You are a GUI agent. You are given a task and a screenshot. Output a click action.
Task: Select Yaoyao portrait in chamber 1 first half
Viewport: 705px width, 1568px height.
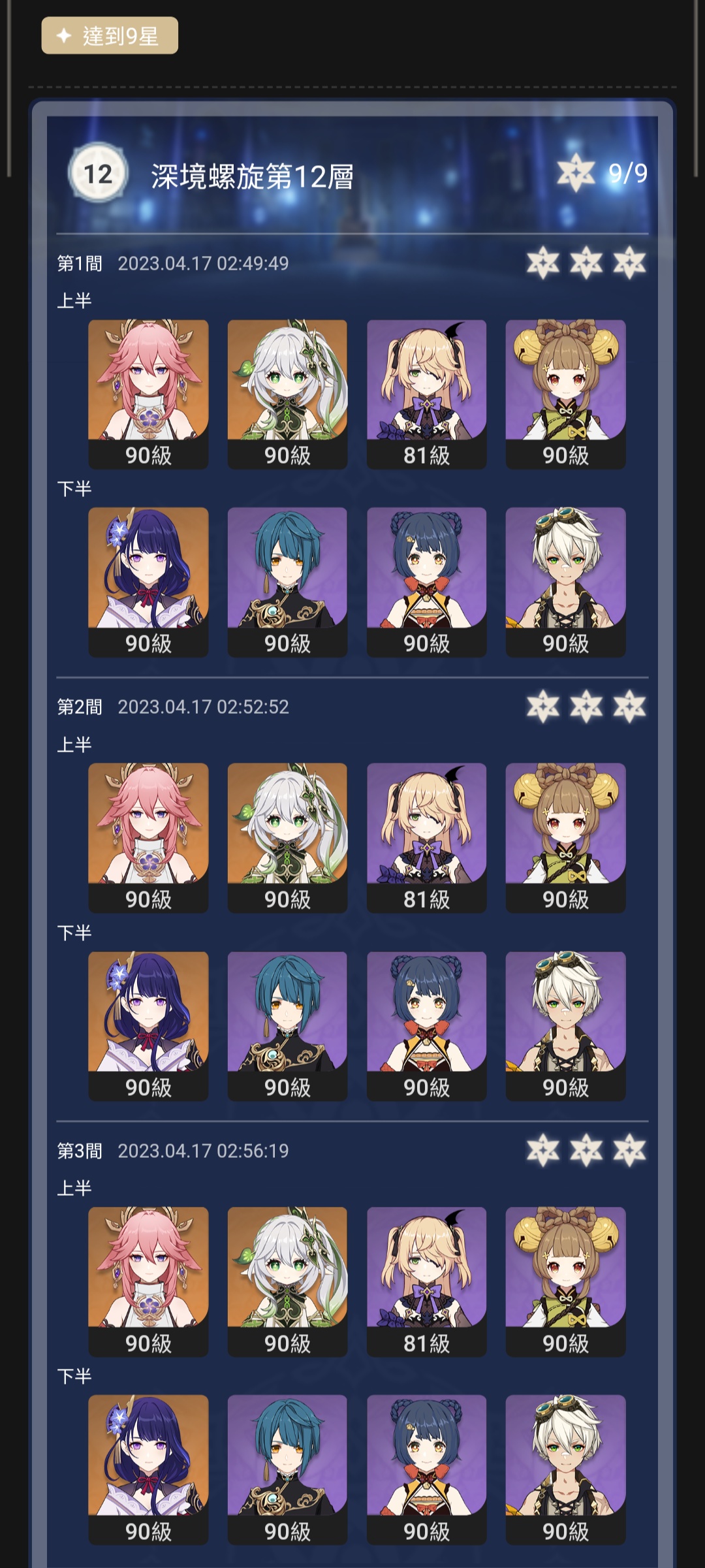tap(565, 394)
